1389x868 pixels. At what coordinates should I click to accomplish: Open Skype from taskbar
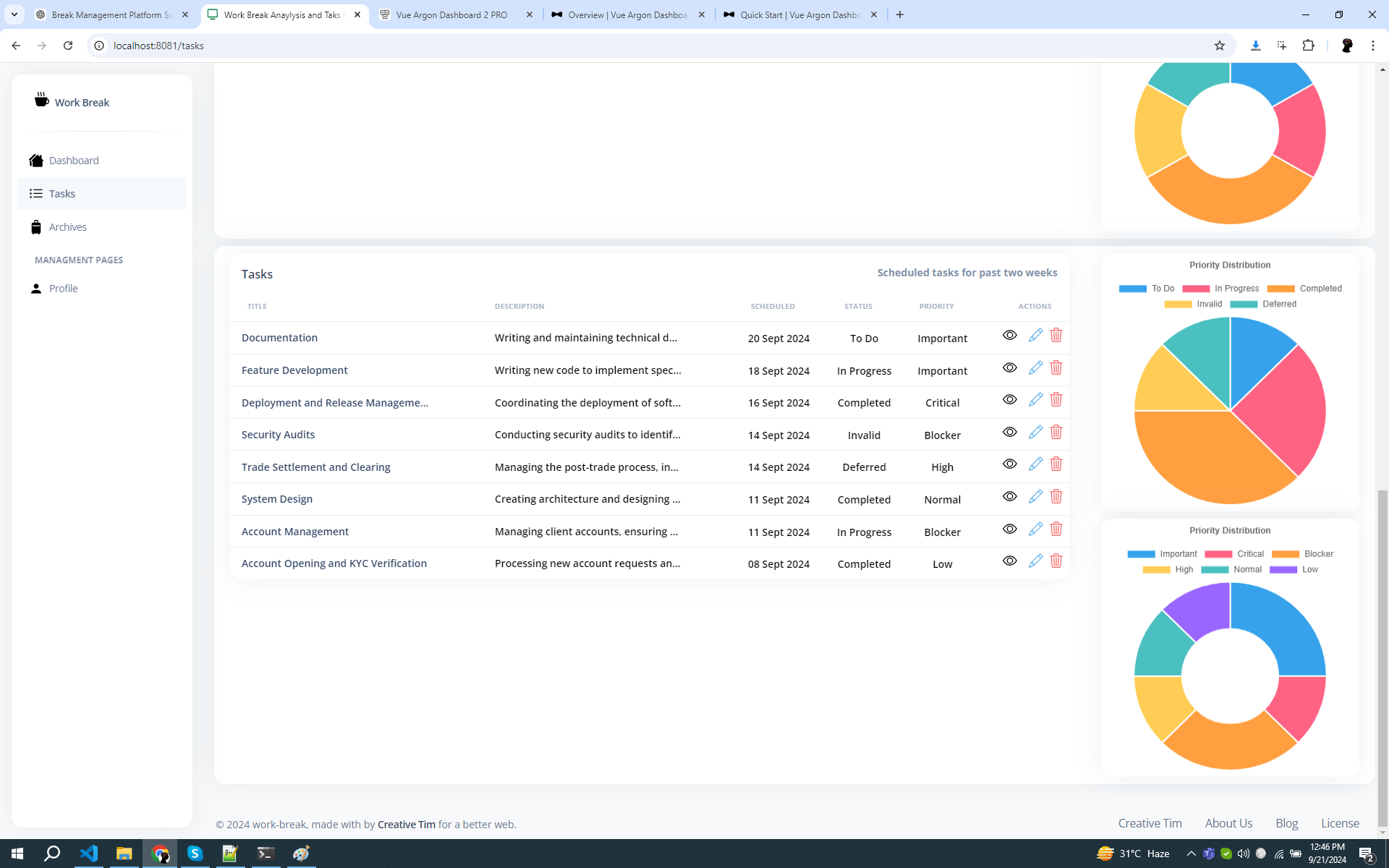pyautogui.click(x=195, y=854)
